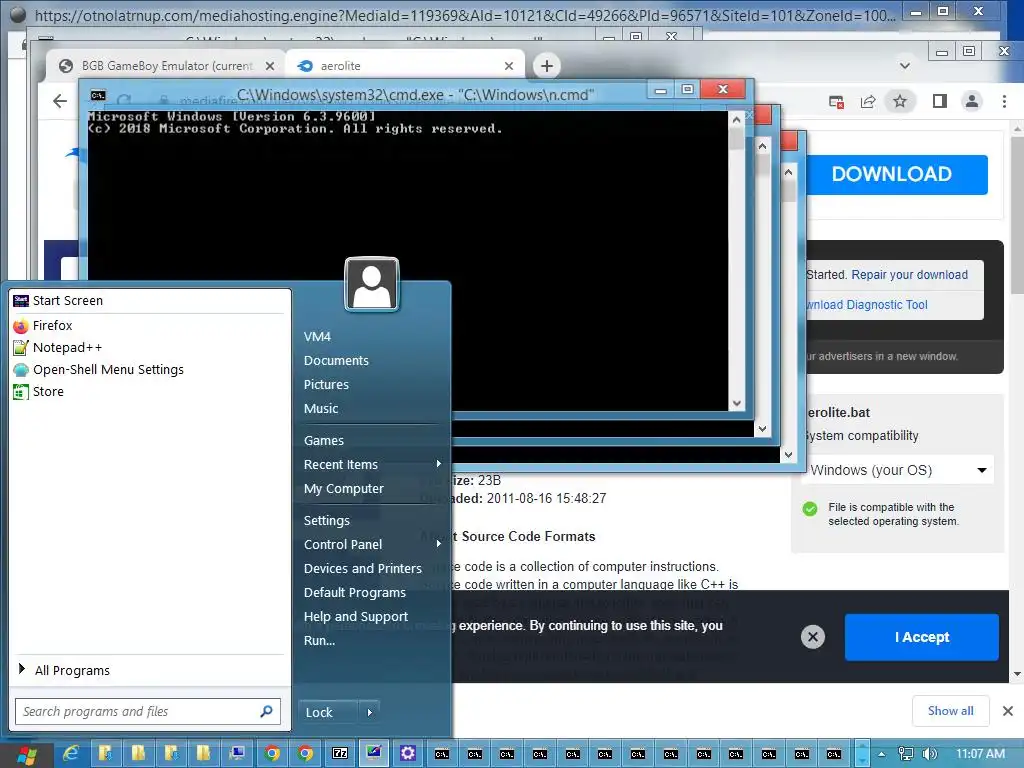Click the Chrome back arrow

click(60, 101)
